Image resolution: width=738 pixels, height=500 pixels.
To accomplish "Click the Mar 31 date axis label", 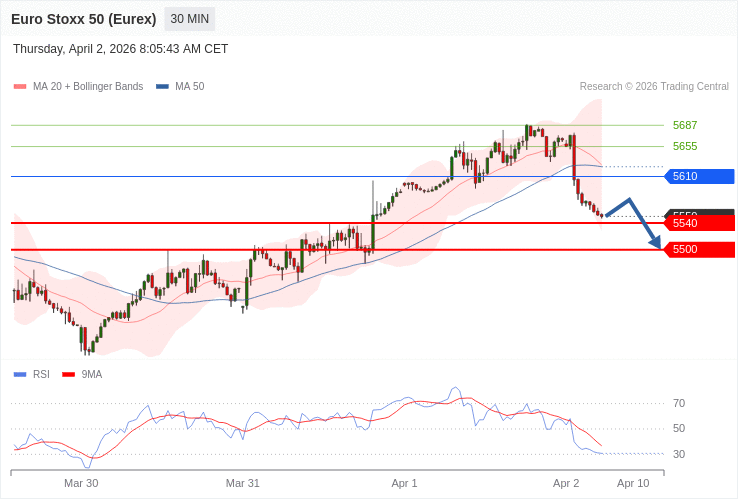I will coord(243,484).
